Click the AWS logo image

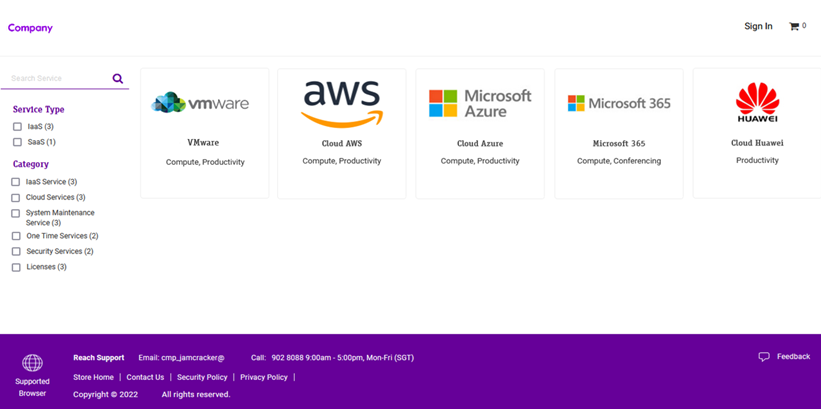click(x=342, y=104)
